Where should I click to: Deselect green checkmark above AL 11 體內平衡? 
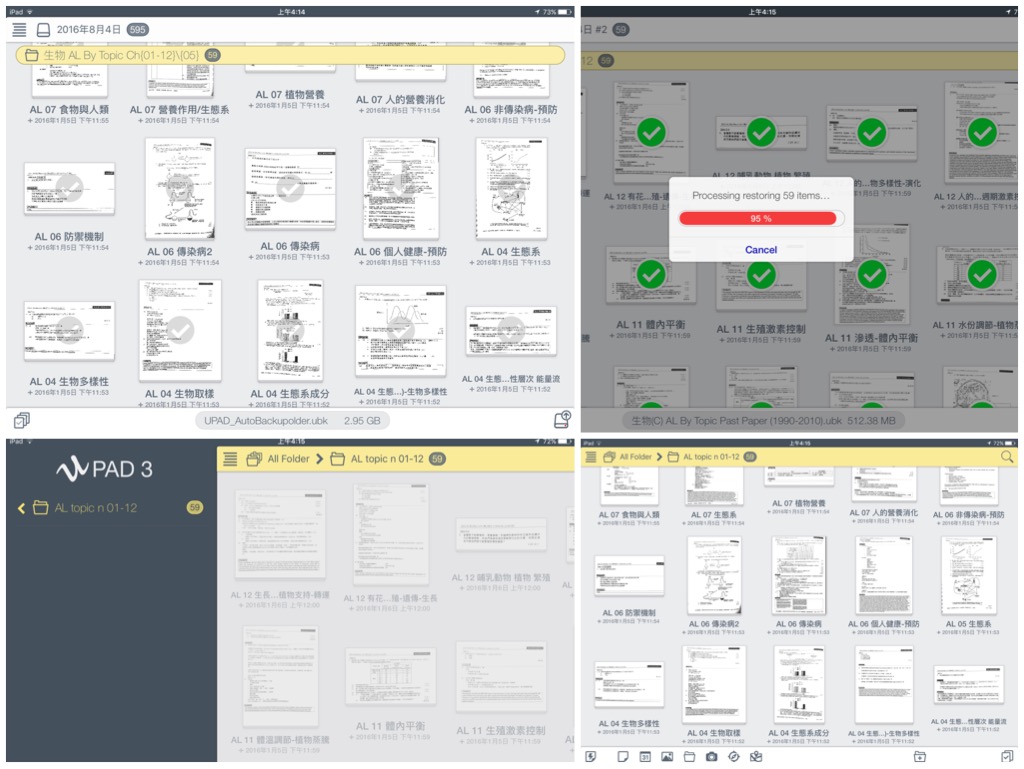tap(651, 274)
